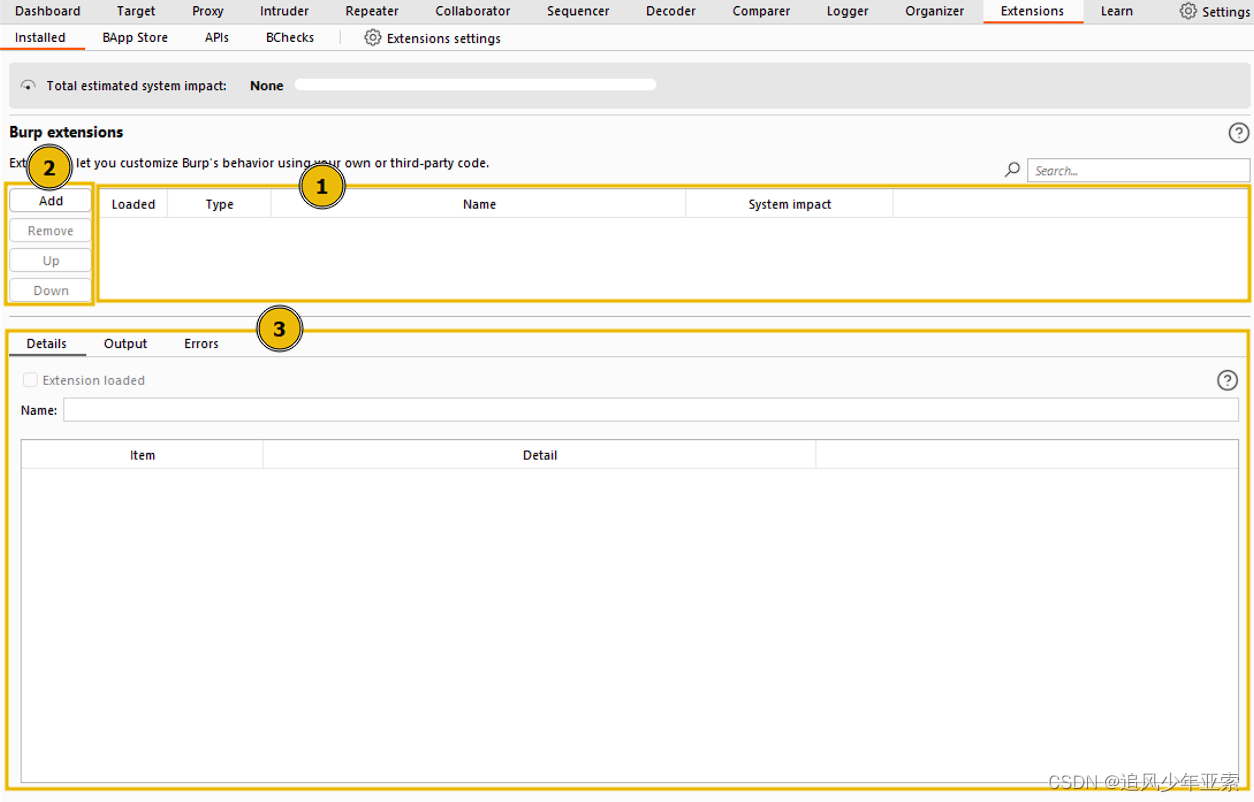This screenshot has width=1254, height=802.
Task: Click the Add button to load an extension
Action: 50,200
